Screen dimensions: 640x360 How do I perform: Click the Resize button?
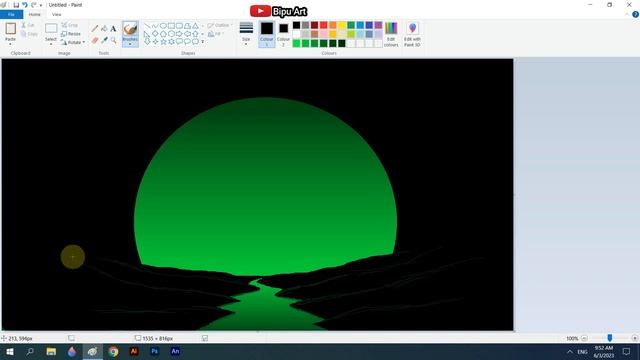coord(71,33)
